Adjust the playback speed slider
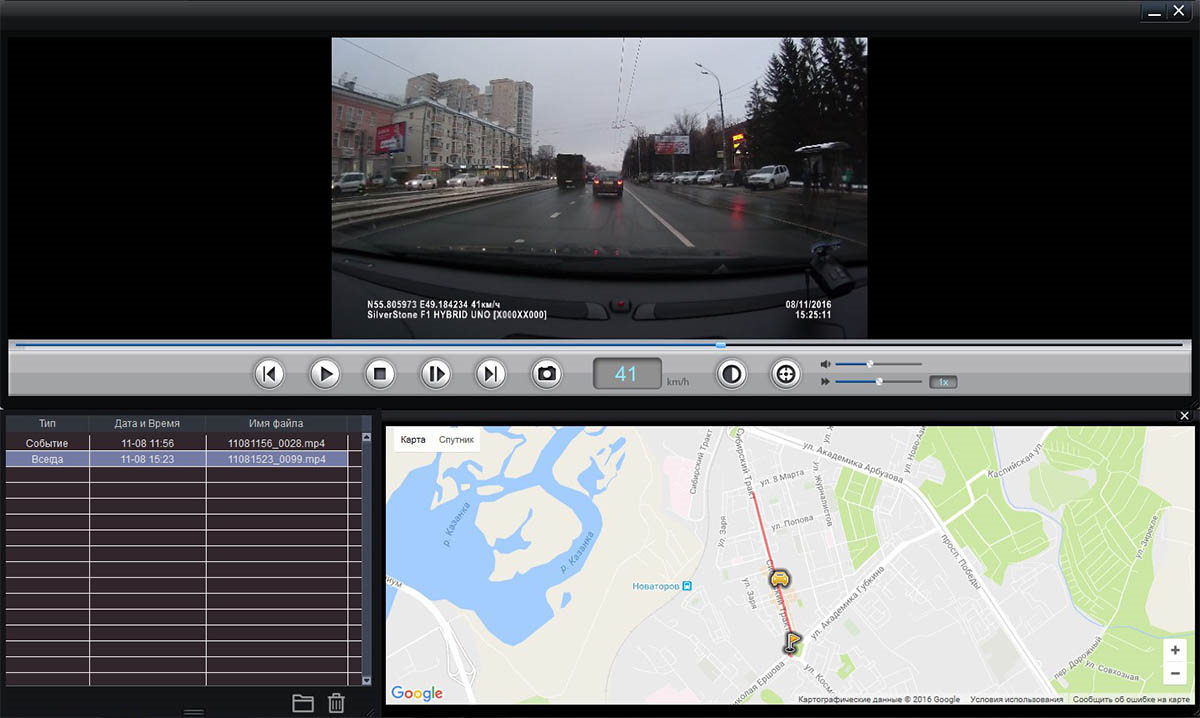1200x718 pixels. (x=878, y=381)
